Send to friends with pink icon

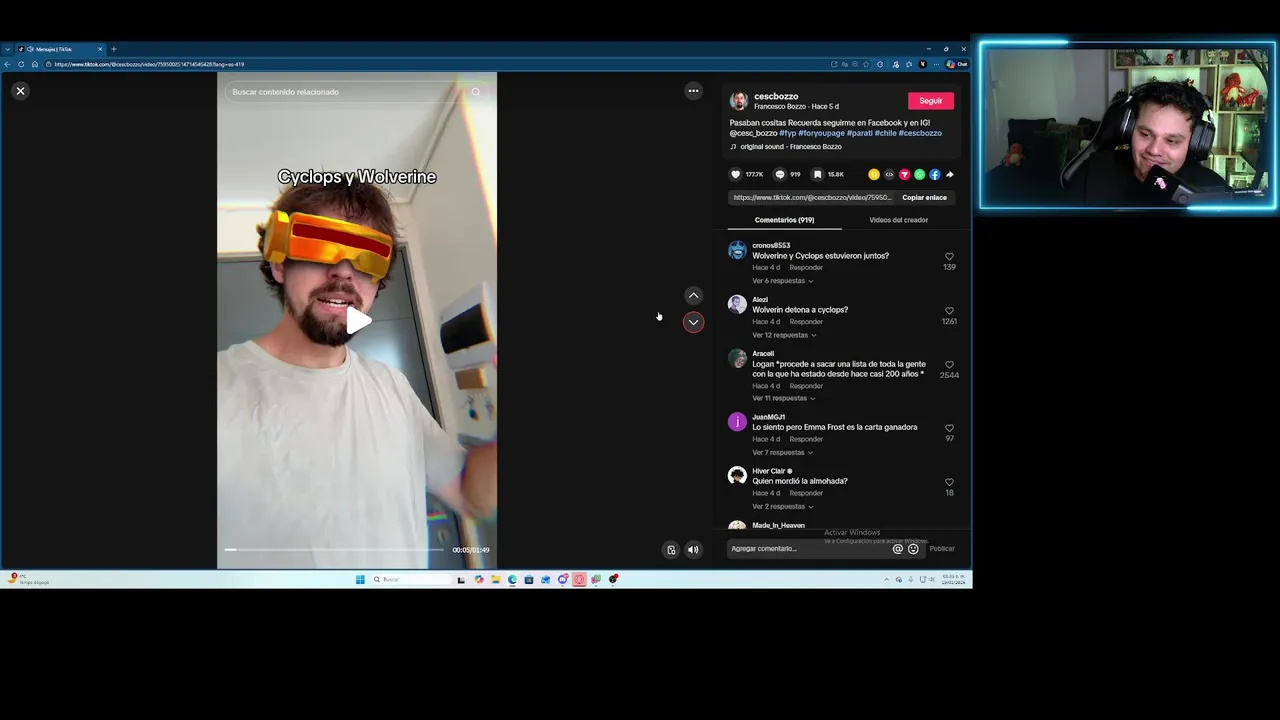[904, 174]
